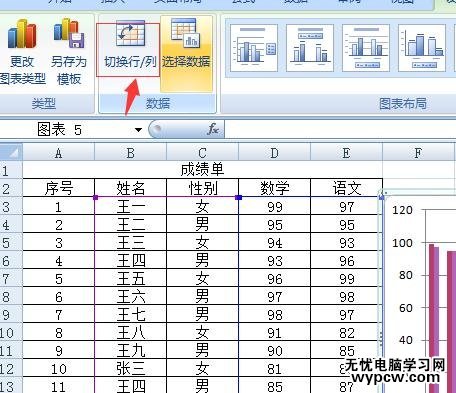456x393 pixels.
Task: Choose second chart layout thumbnail in the gallery
Action: click(310, 48)
